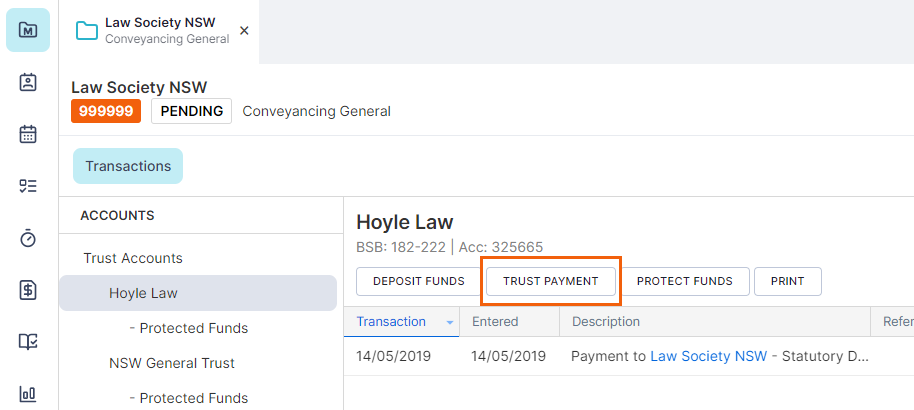Click the Print button

tap(788, 281)
